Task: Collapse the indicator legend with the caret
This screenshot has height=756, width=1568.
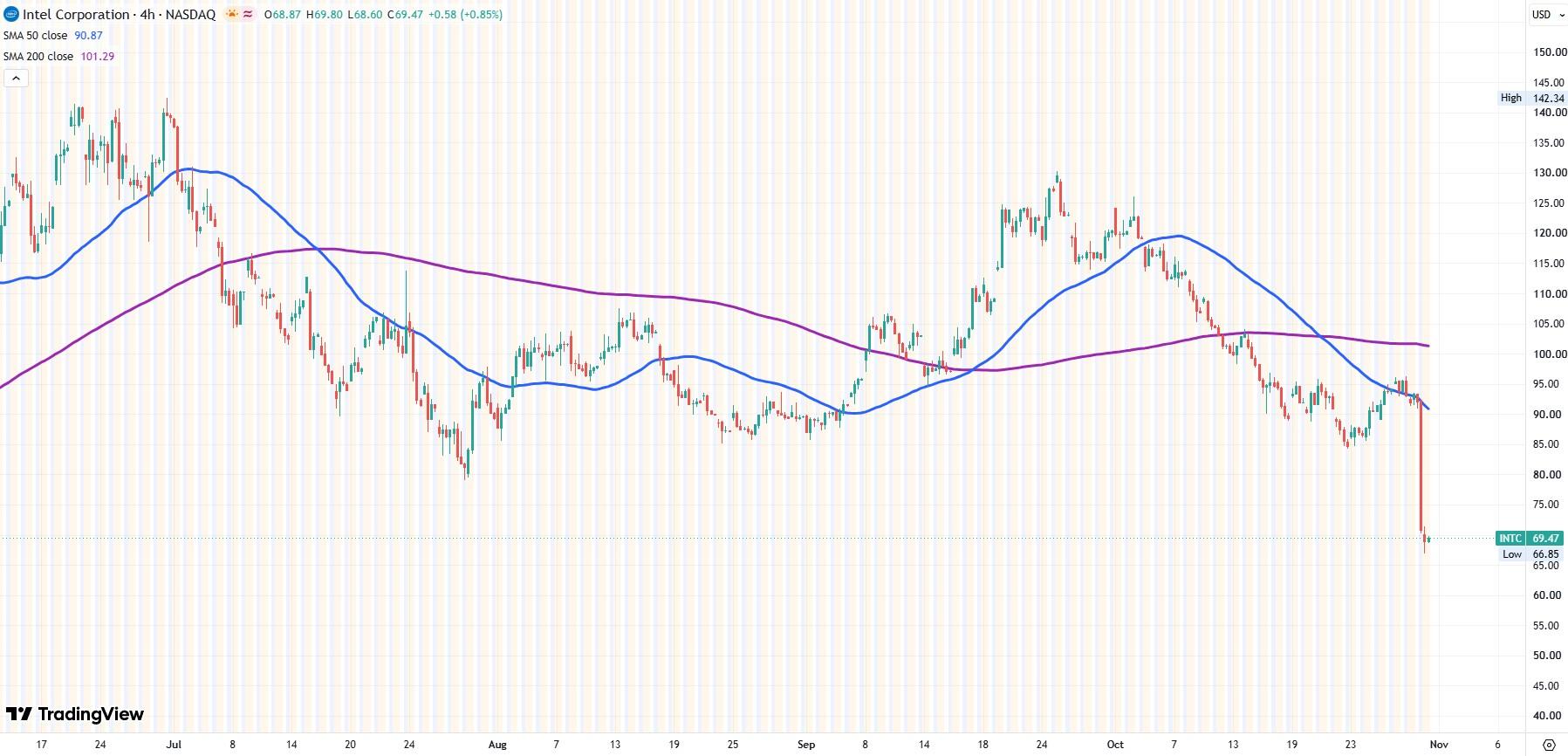Action: (x=16, y=79)
